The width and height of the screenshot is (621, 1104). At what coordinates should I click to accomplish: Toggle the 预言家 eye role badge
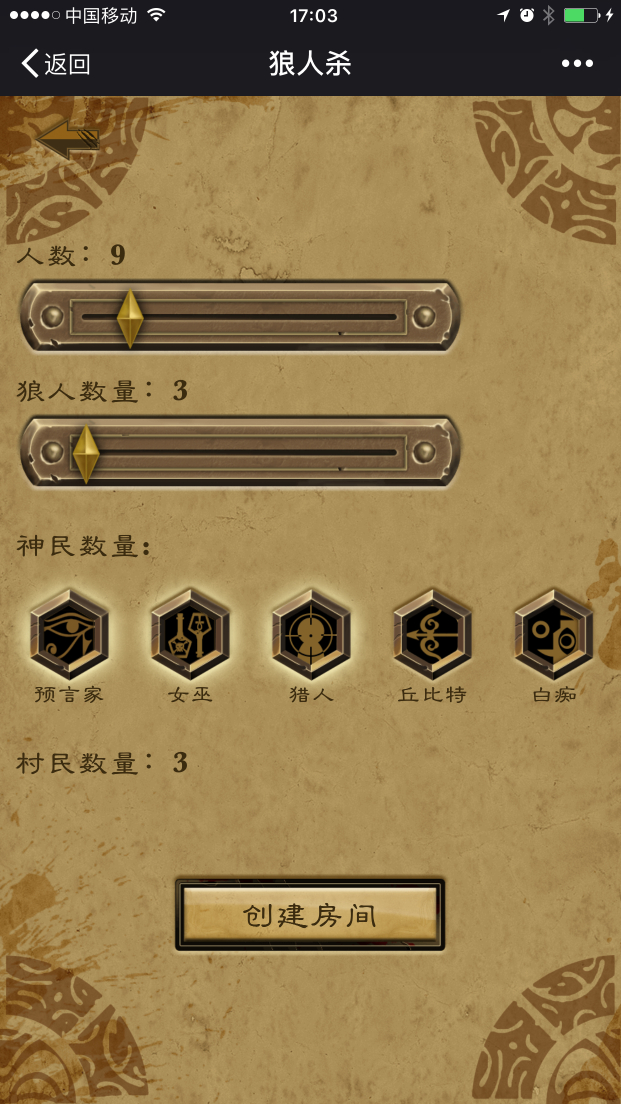pos(69,634)
